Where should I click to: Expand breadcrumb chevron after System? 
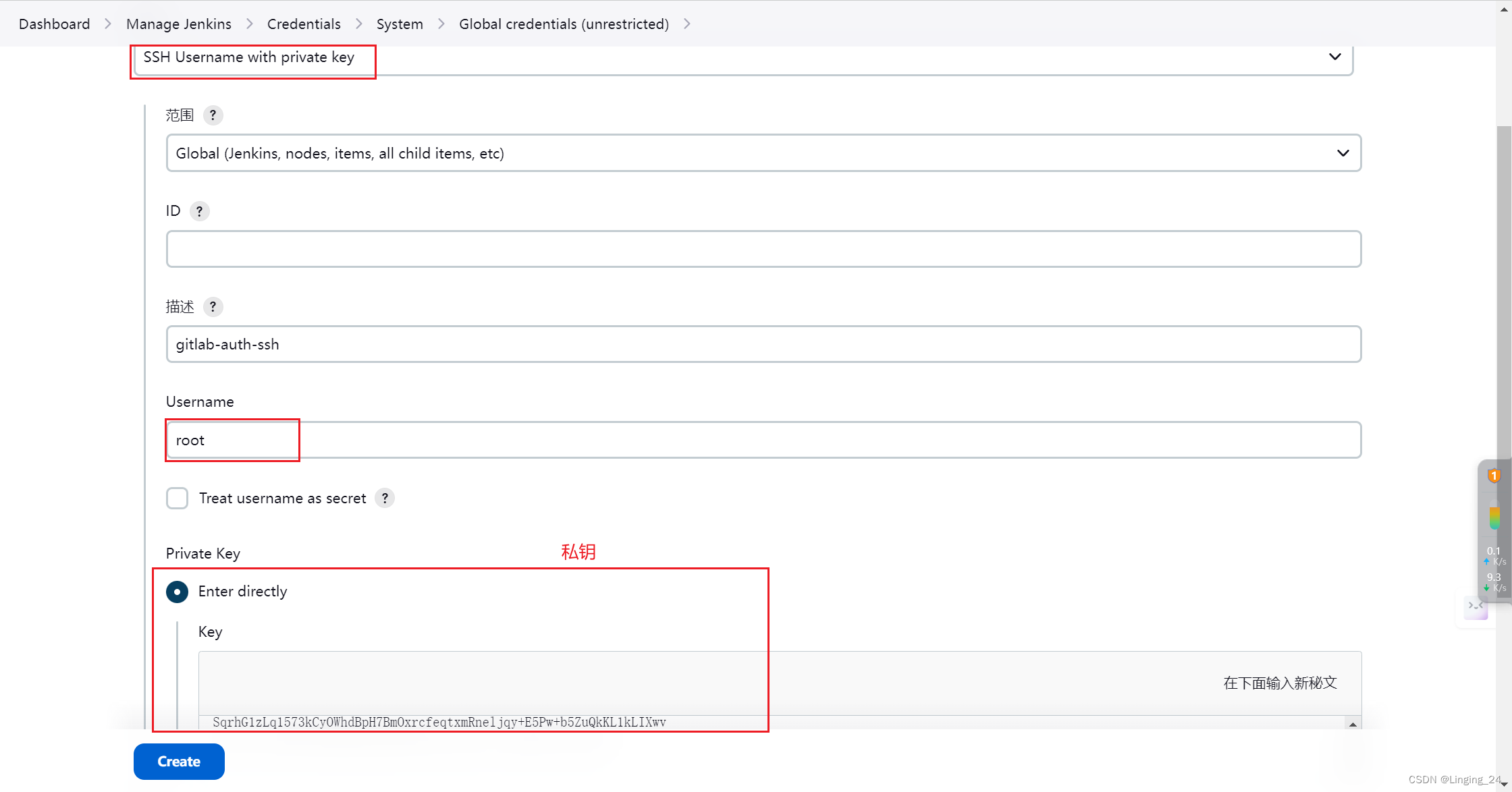coord(441,24)
